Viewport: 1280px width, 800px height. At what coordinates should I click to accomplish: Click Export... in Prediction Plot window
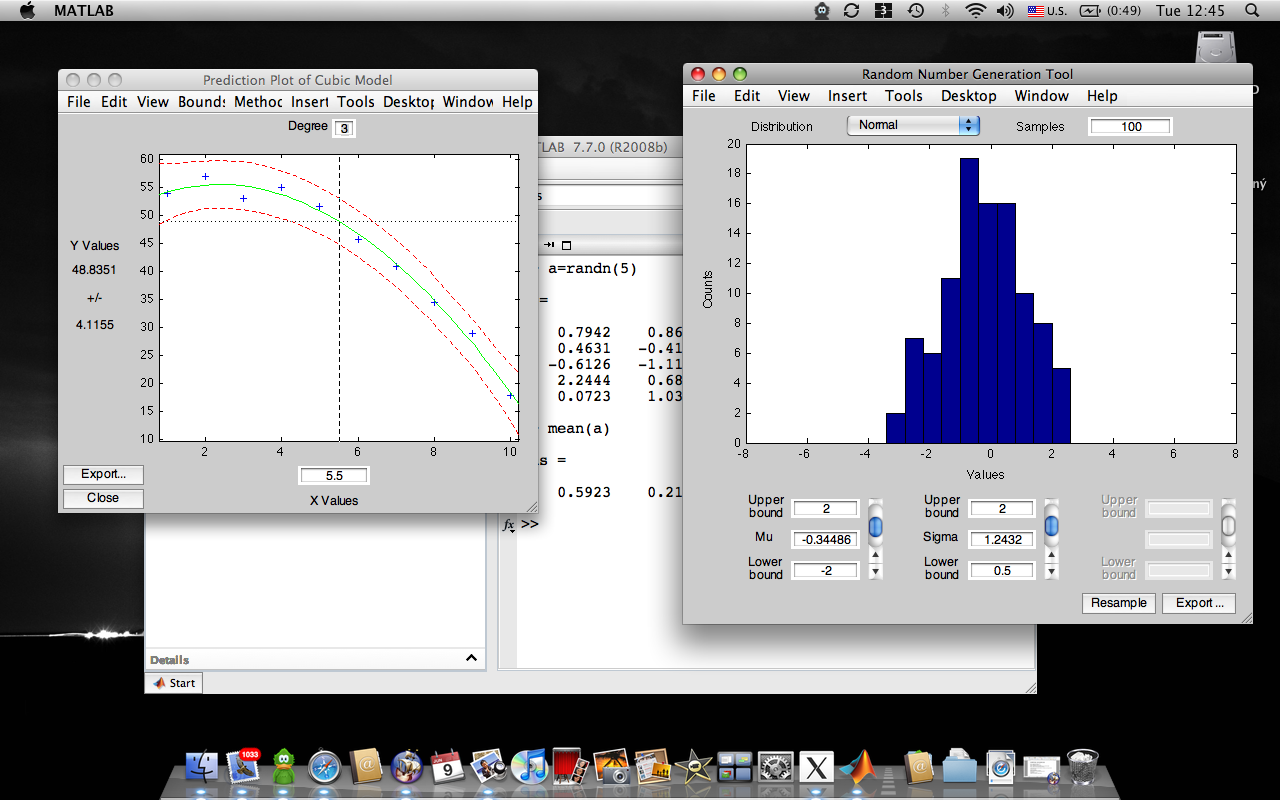[x=103, y=474]
